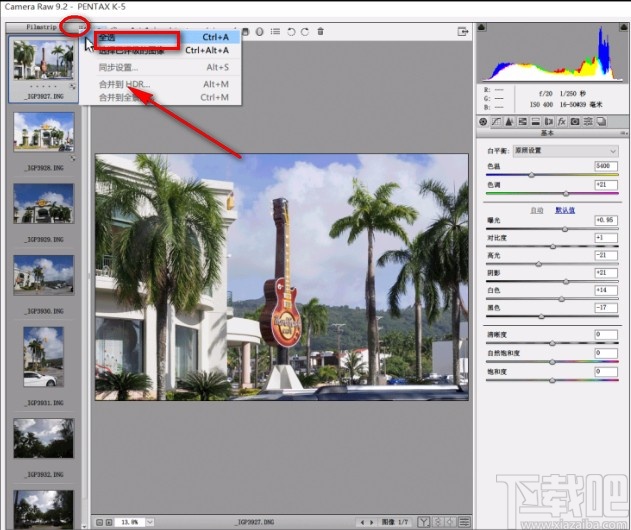Adjust the saturation slider handle
631x530 pixels.
click(552, 380)
